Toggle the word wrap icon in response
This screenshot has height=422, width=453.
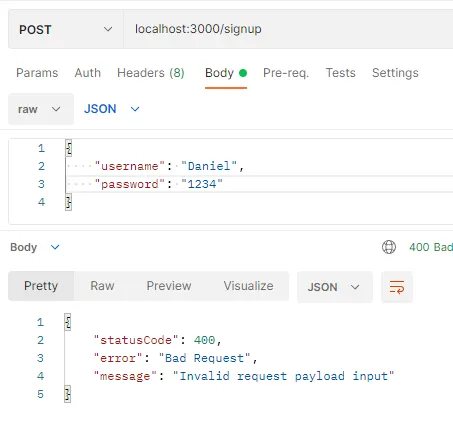tap(397, 287)
